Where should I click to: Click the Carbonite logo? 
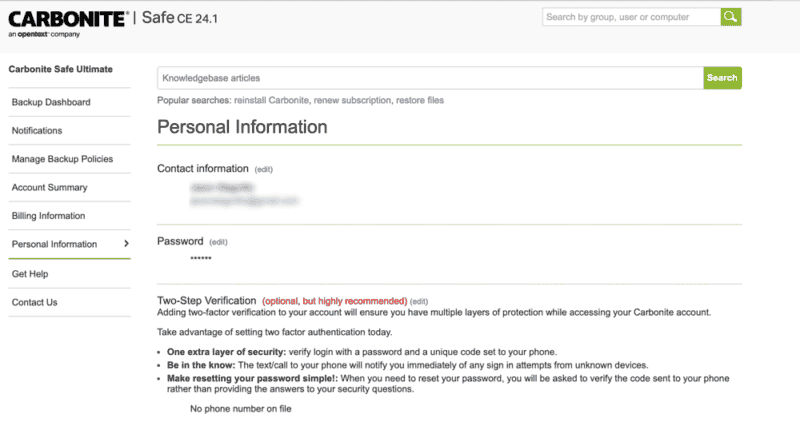click(x=68, y=18)
